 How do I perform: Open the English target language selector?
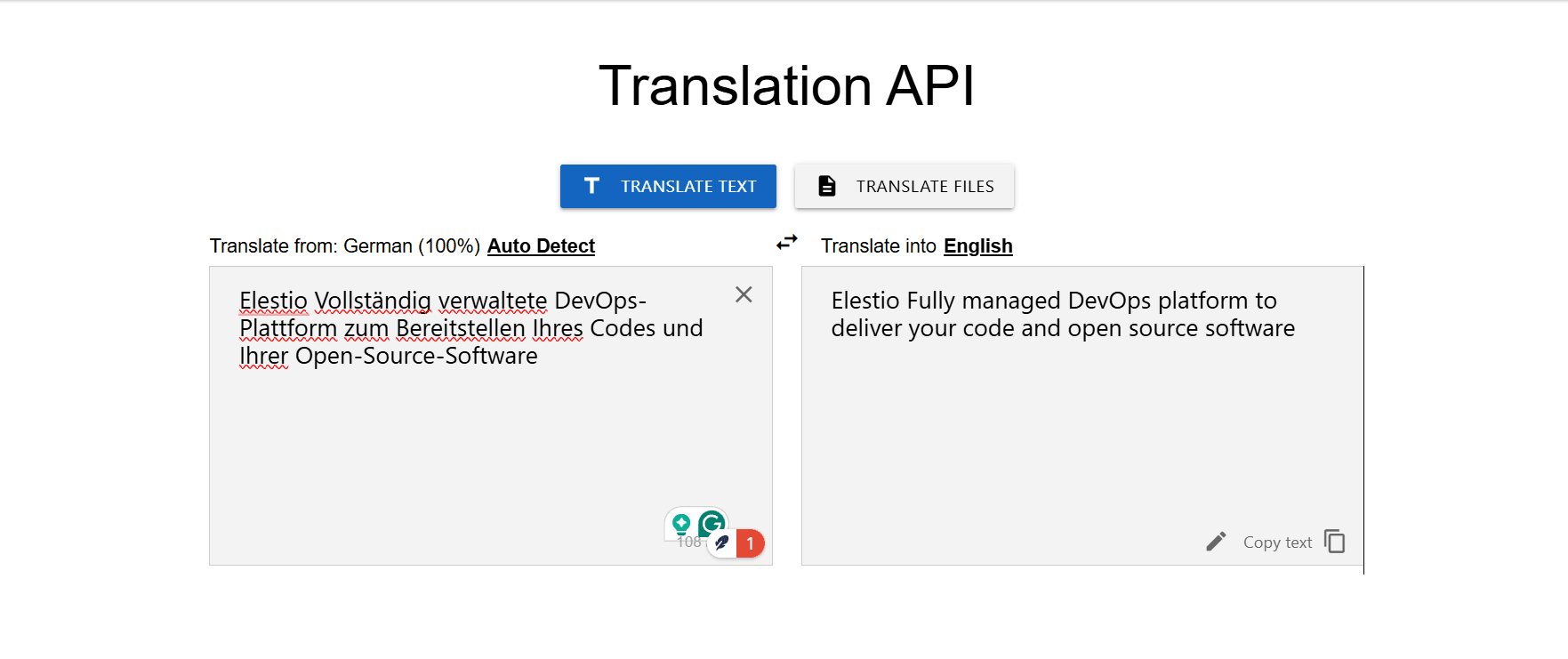(x=977, y=246)
